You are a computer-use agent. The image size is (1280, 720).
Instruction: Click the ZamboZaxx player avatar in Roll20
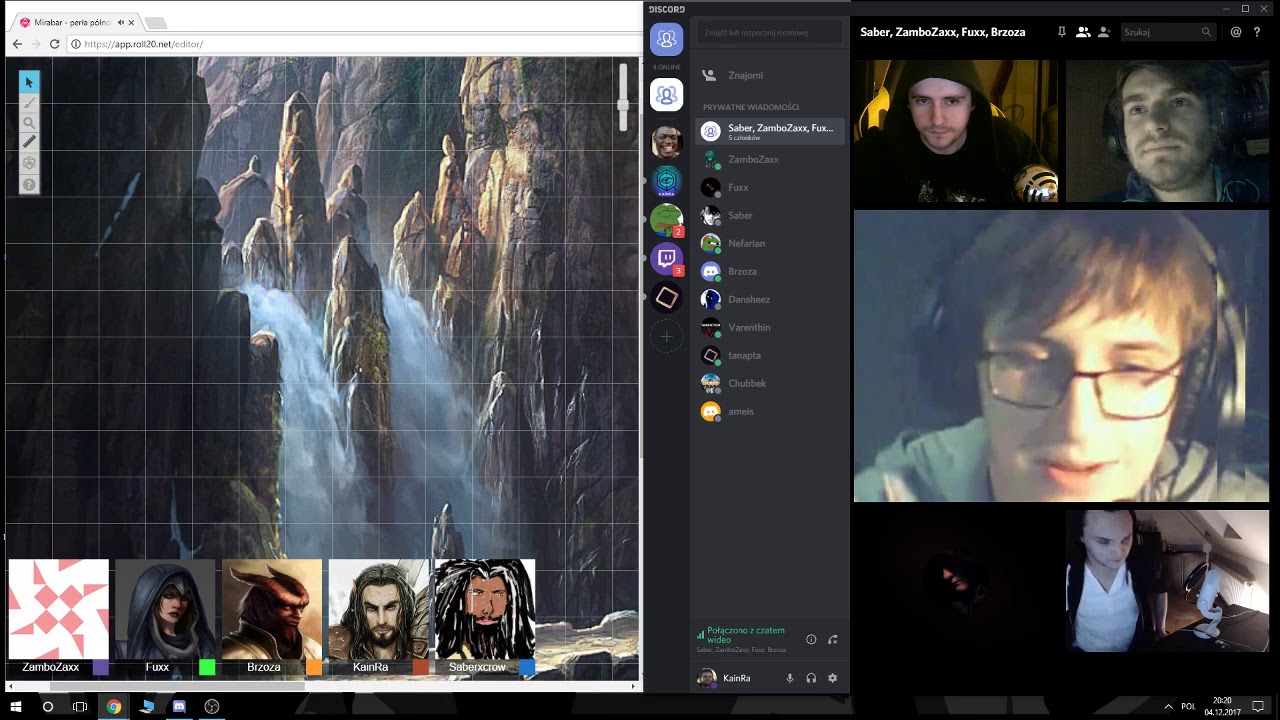pyautogui.click(x=59, y=608)
